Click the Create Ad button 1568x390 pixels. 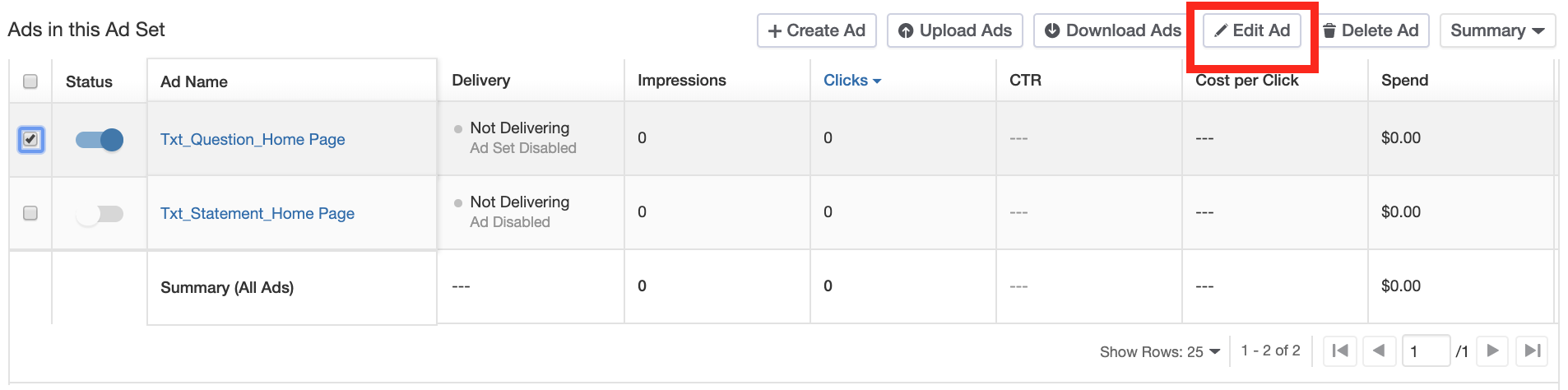tap(816, 30)
